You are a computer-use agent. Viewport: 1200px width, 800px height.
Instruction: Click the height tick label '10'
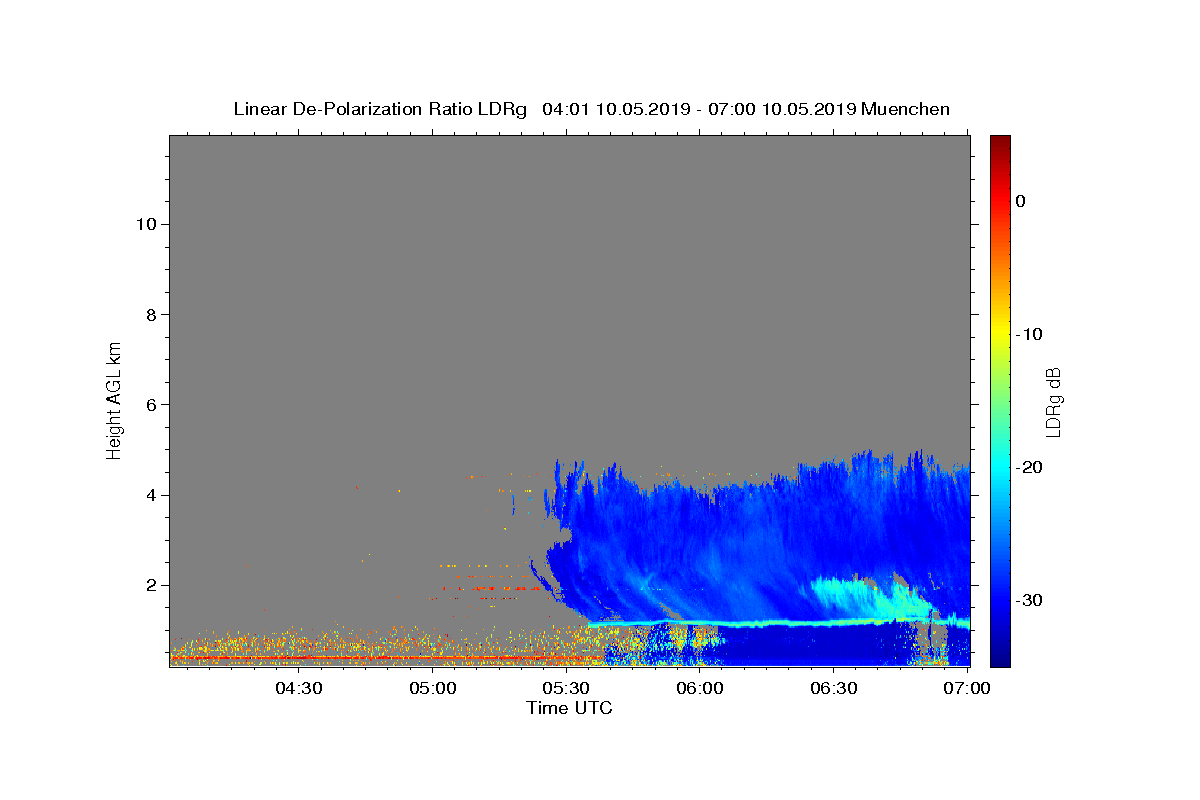(x=145, y=224)
